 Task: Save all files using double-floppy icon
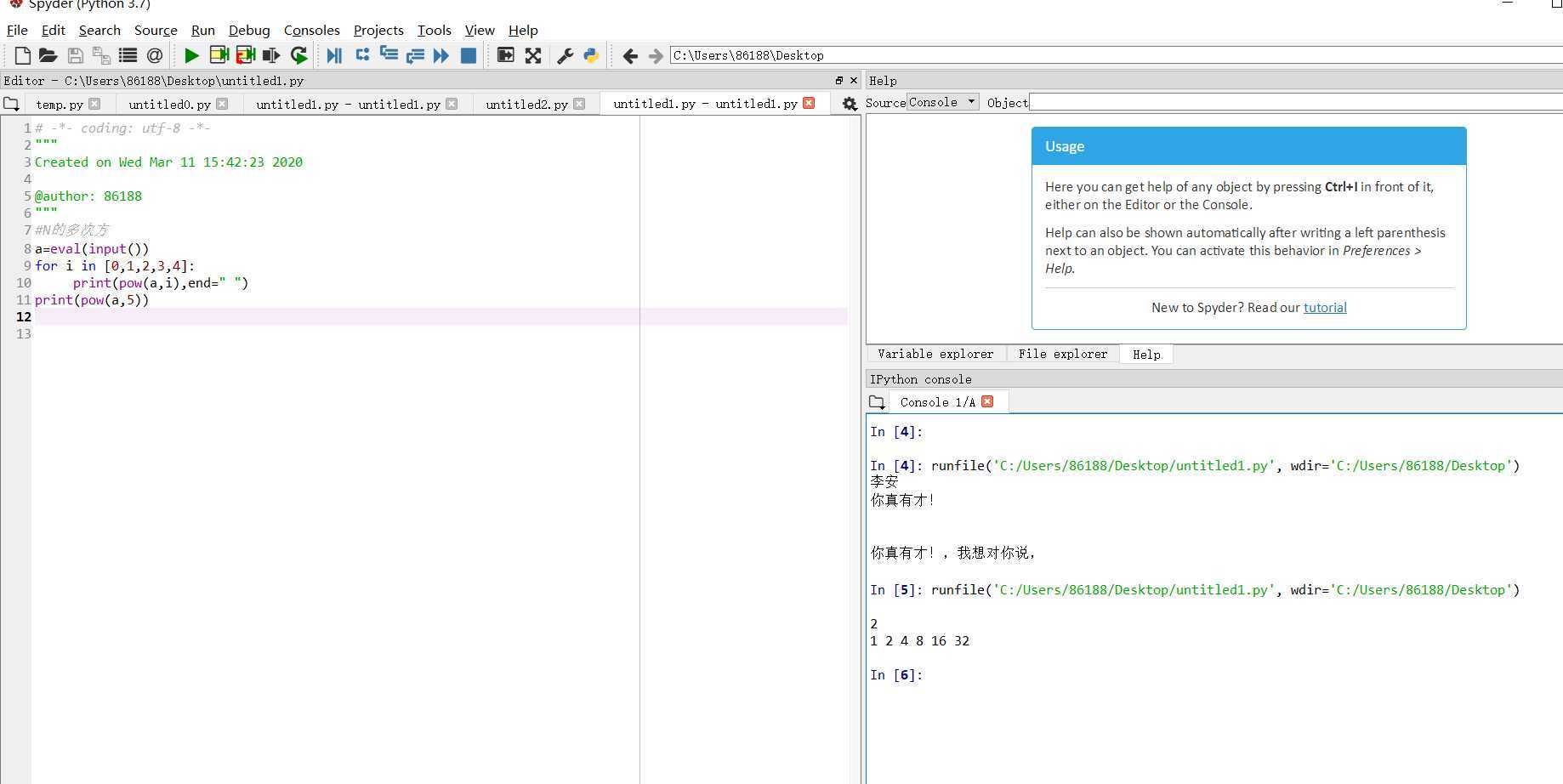click(101, 55)
